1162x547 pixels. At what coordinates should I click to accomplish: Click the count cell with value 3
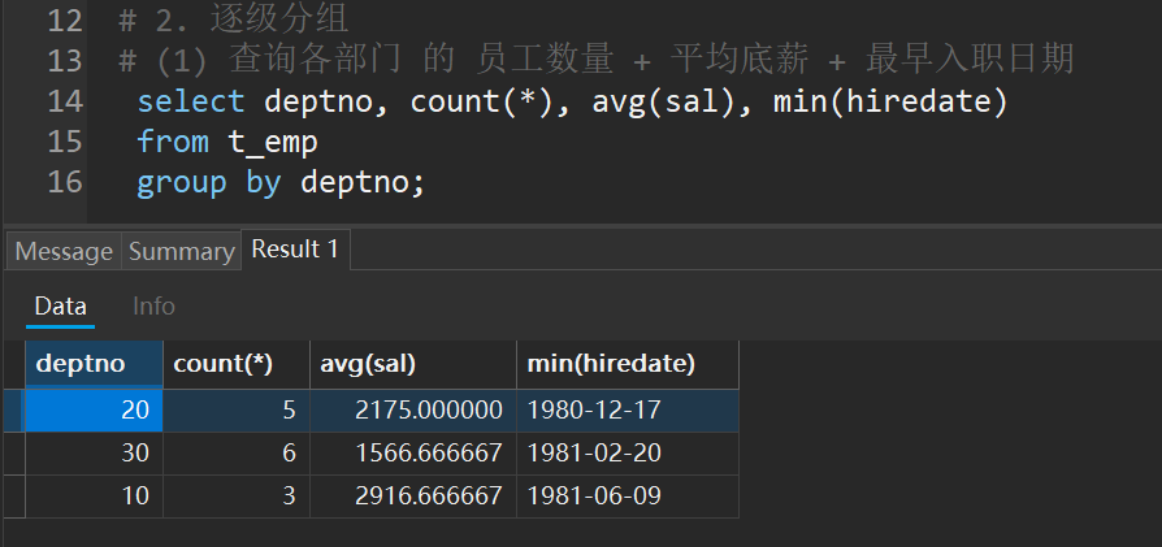(236, 496)
